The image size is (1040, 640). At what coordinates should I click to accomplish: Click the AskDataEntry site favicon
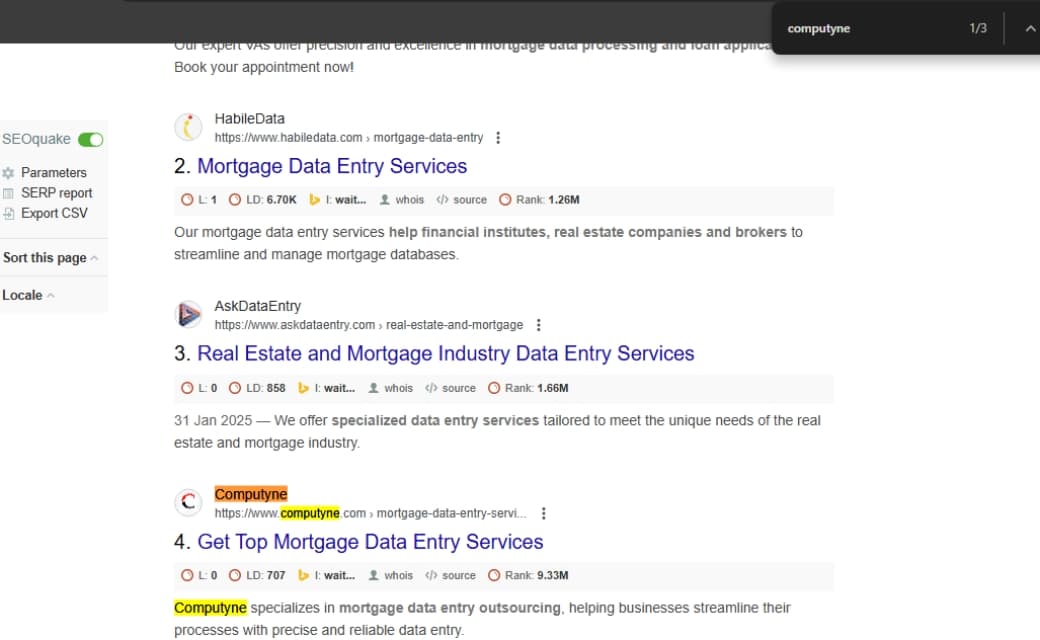click(x=188, y=314)
